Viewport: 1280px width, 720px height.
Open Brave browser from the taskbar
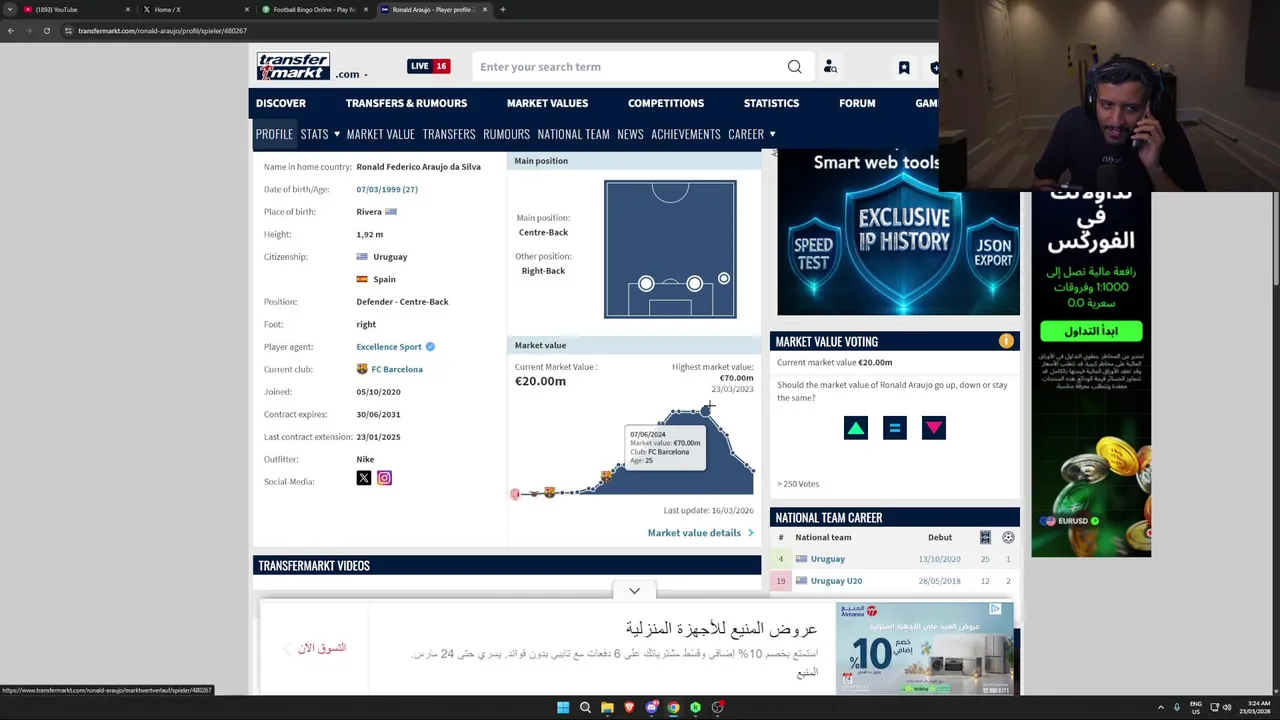pyautogui.click(x=629, y=708)
